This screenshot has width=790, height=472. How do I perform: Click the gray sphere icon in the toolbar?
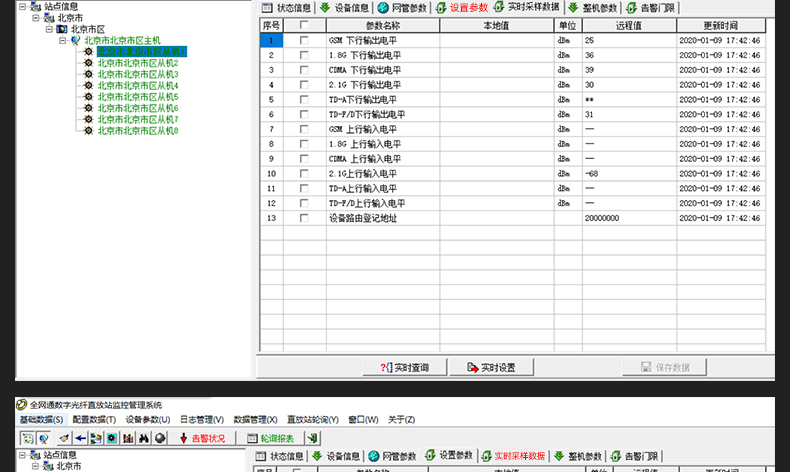pyautogui.click(x=160, y=438)
